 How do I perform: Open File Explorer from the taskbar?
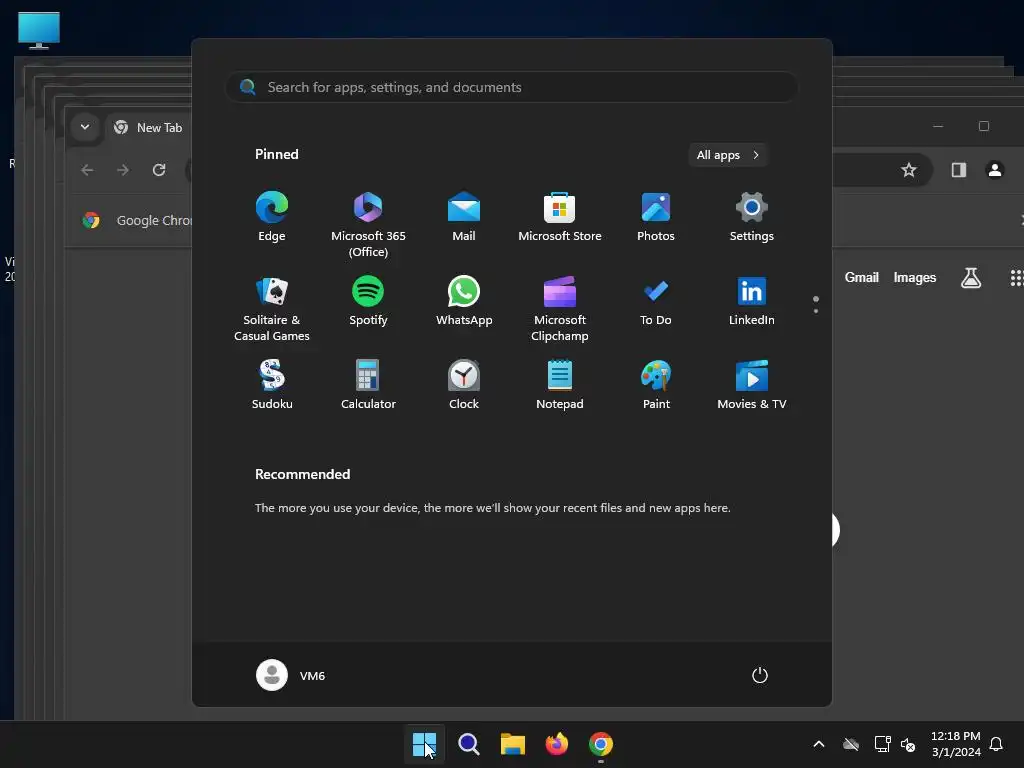513,744
